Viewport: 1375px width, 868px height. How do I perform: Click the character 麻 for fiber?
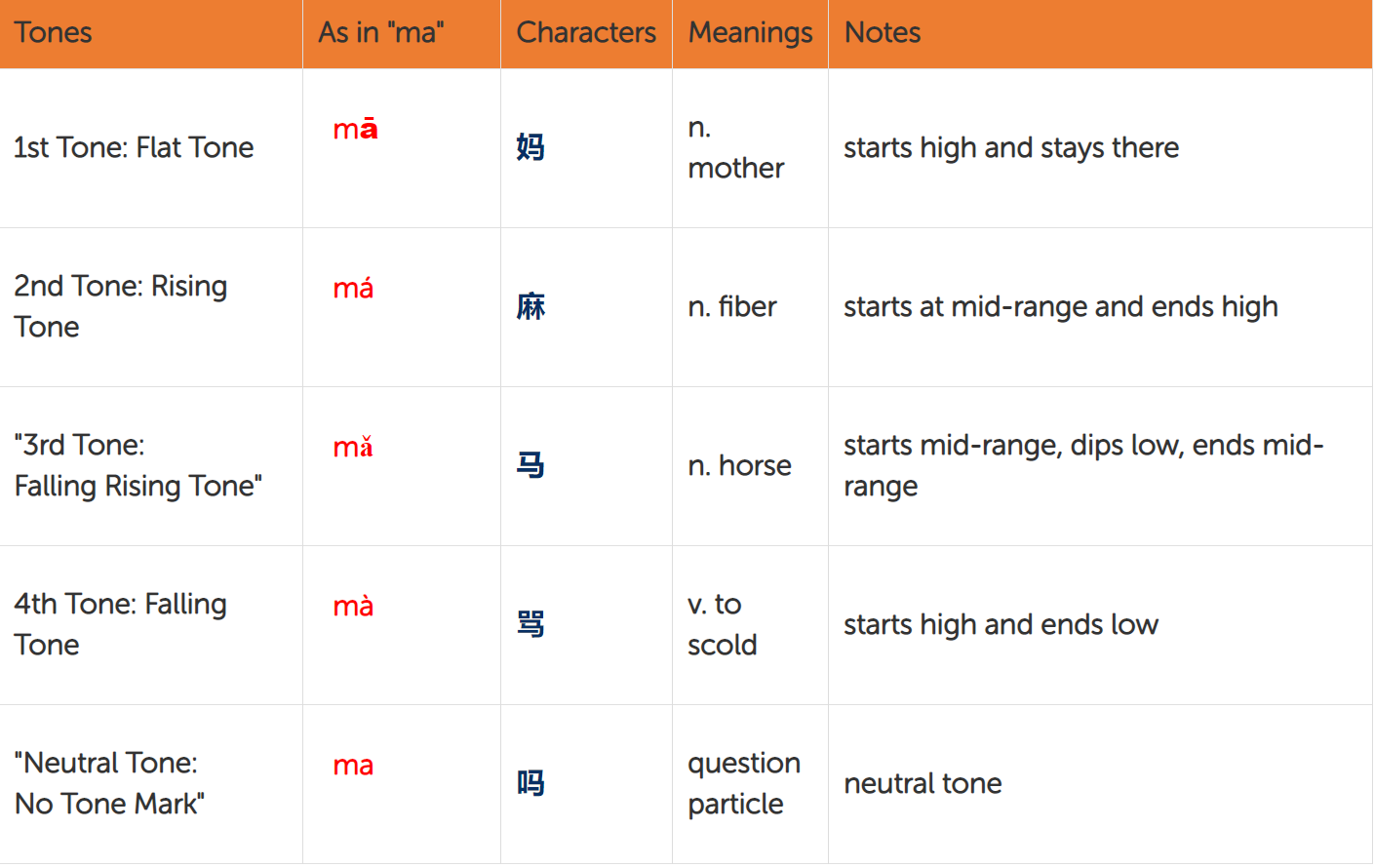(528, 306)
